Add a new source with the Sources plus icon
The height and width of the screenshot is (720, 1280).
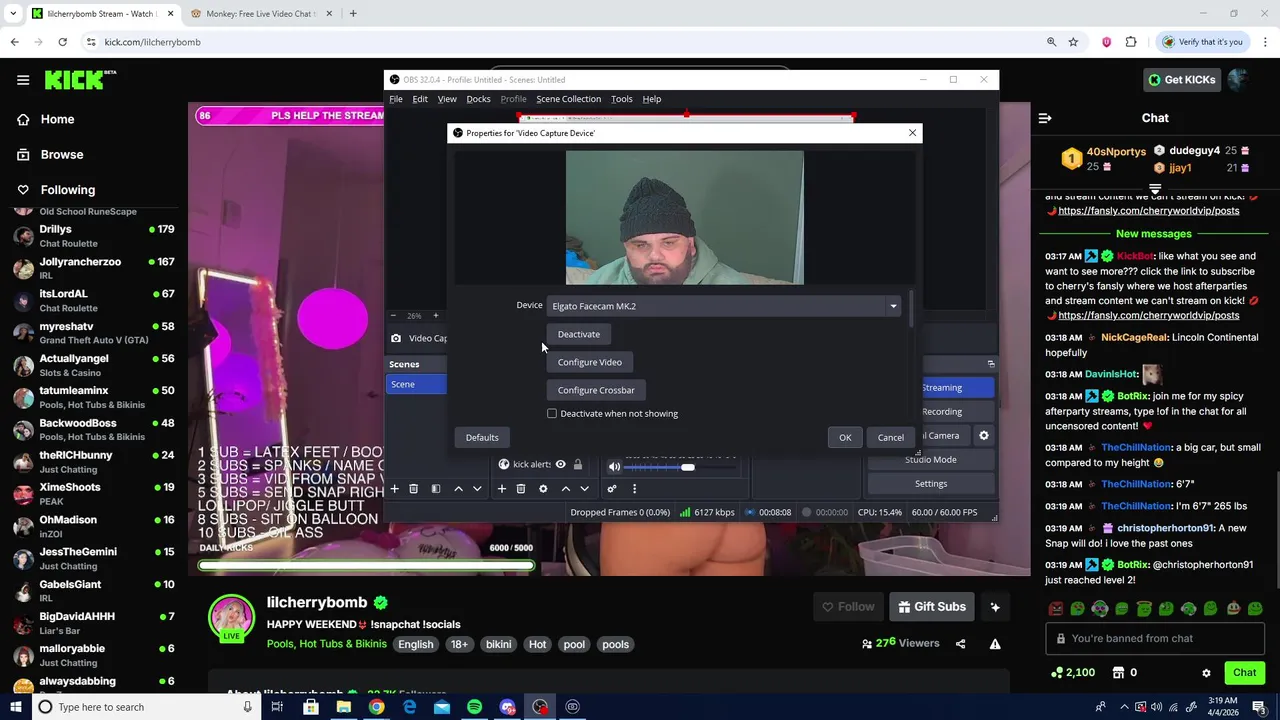point(502,489)
